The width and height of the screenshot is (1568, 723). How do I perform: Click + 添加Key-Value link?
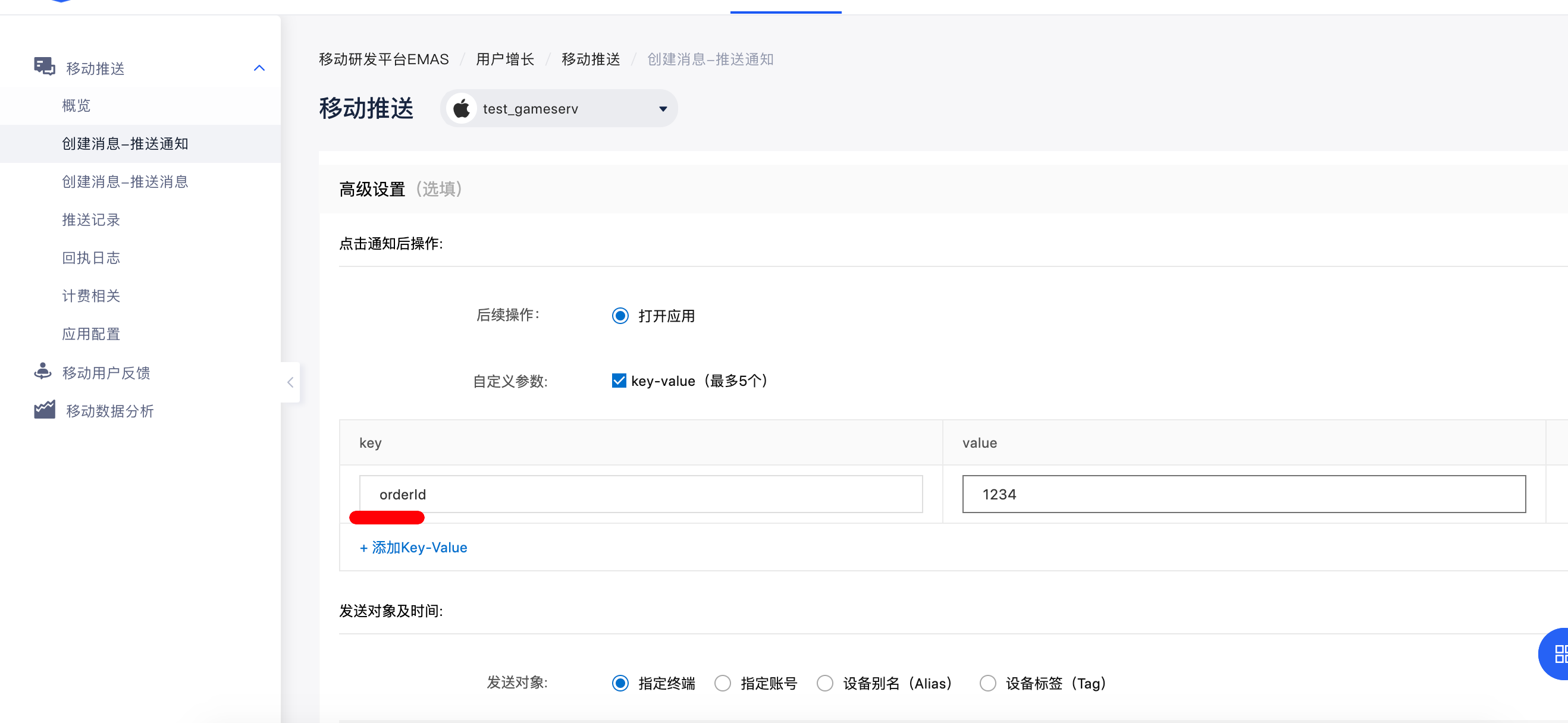point(413,548)
